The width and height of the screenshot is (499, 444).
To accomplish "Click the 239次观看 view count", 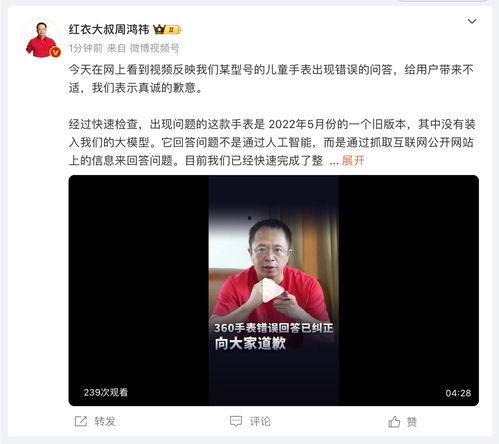I will click(106, 392).
